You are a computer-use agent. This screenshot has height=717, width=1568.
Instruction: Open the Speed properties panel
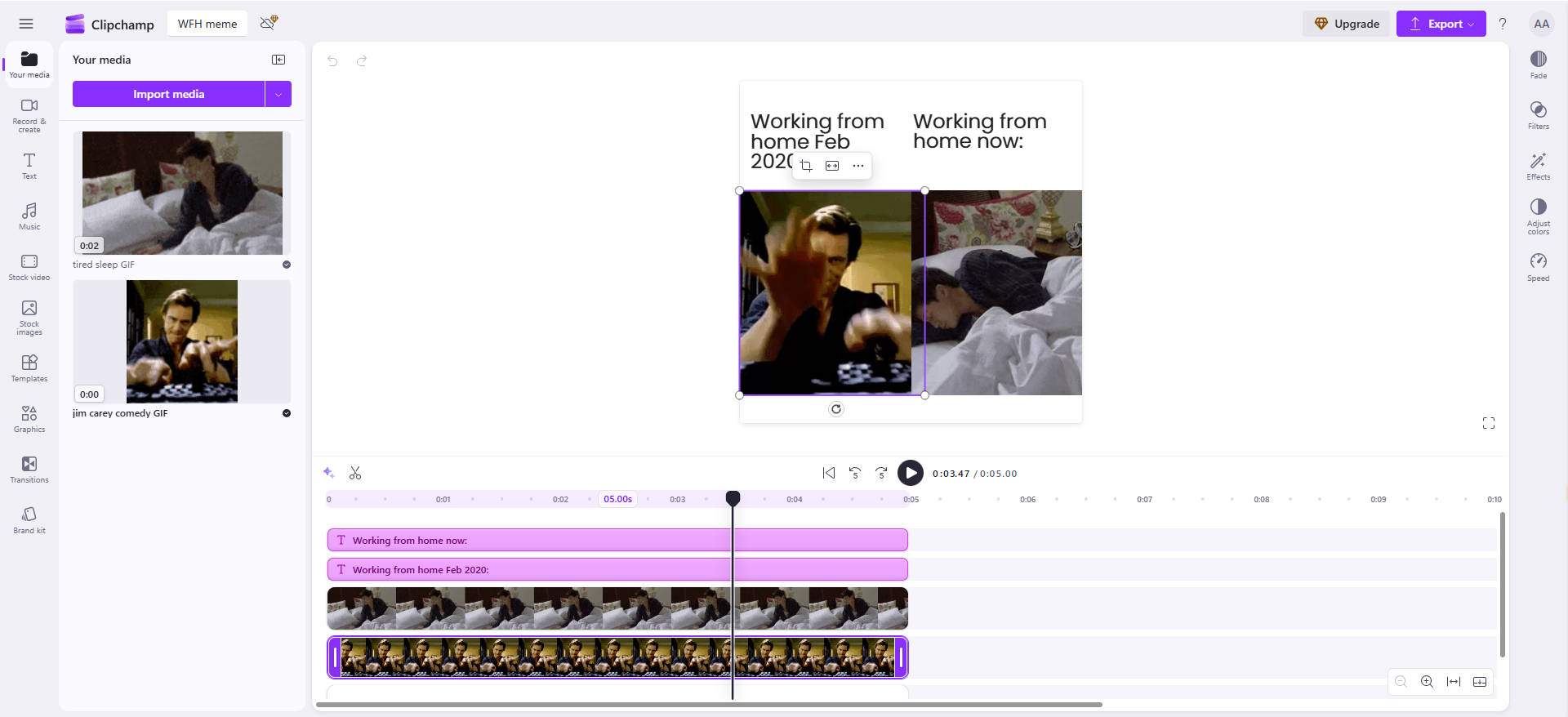coord(1539,267)
